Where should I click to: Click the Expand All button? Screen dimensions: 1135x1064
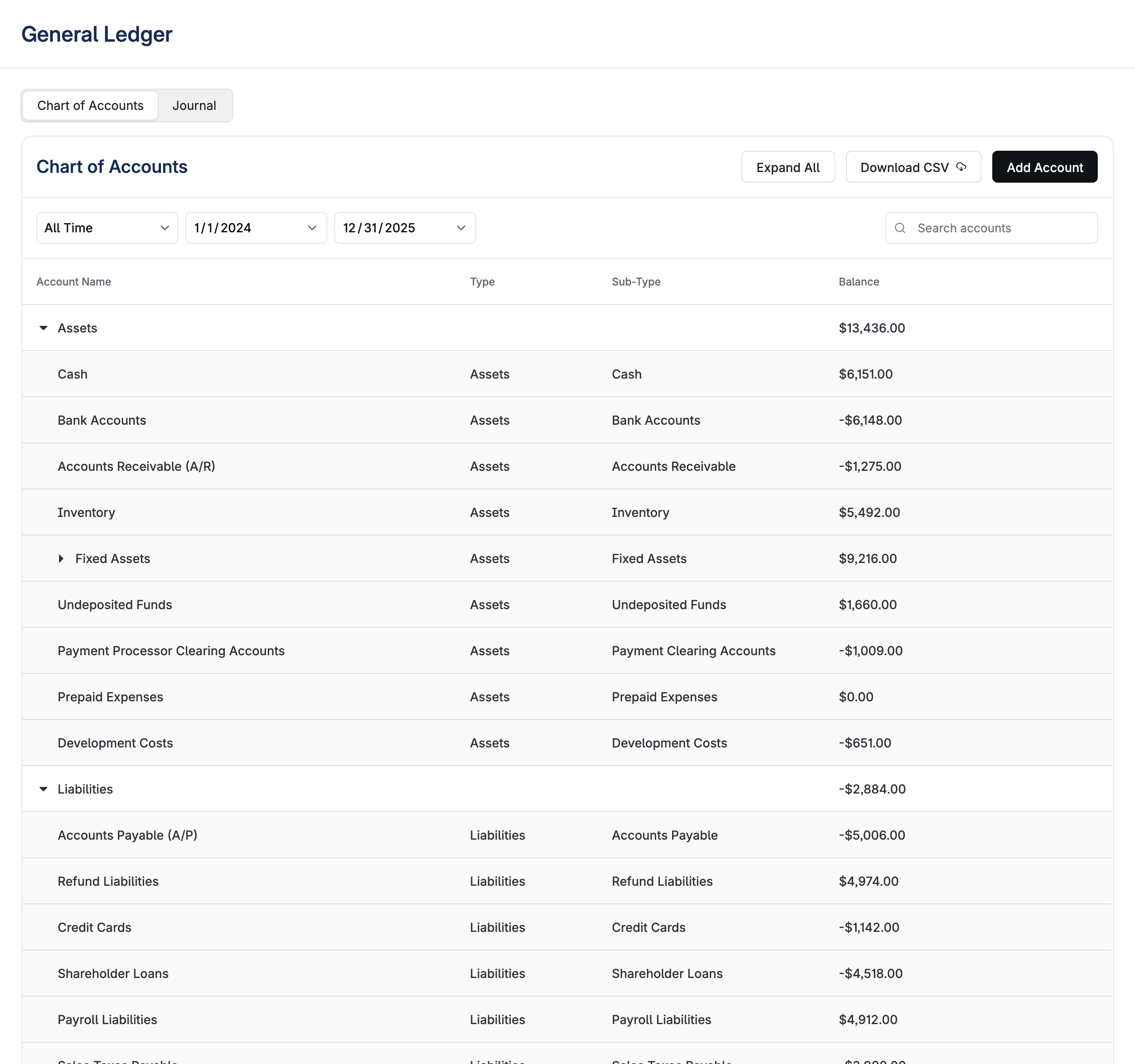click(x=788, y=167)
